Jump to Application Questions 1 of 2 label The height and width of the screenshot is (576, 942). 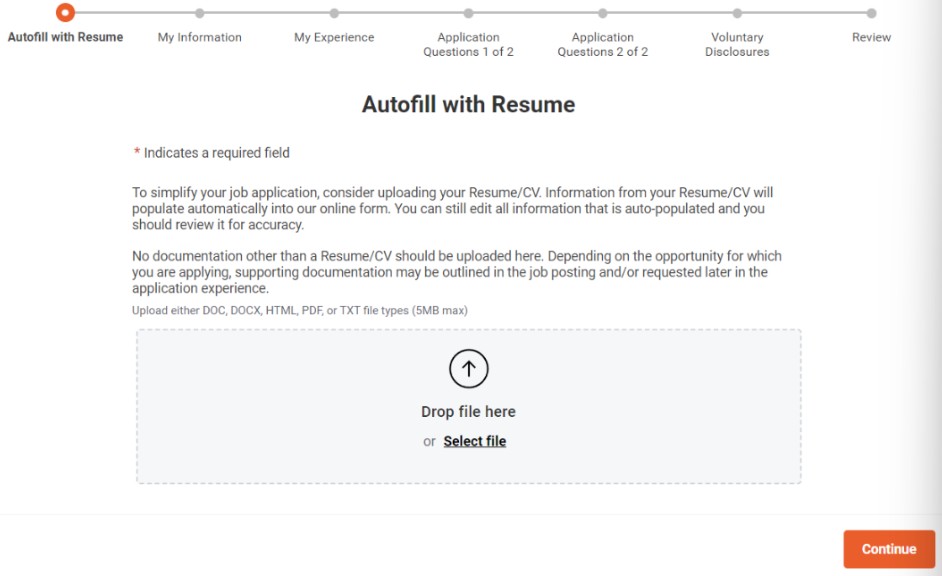pyautogui.click(x=469, y=44)
